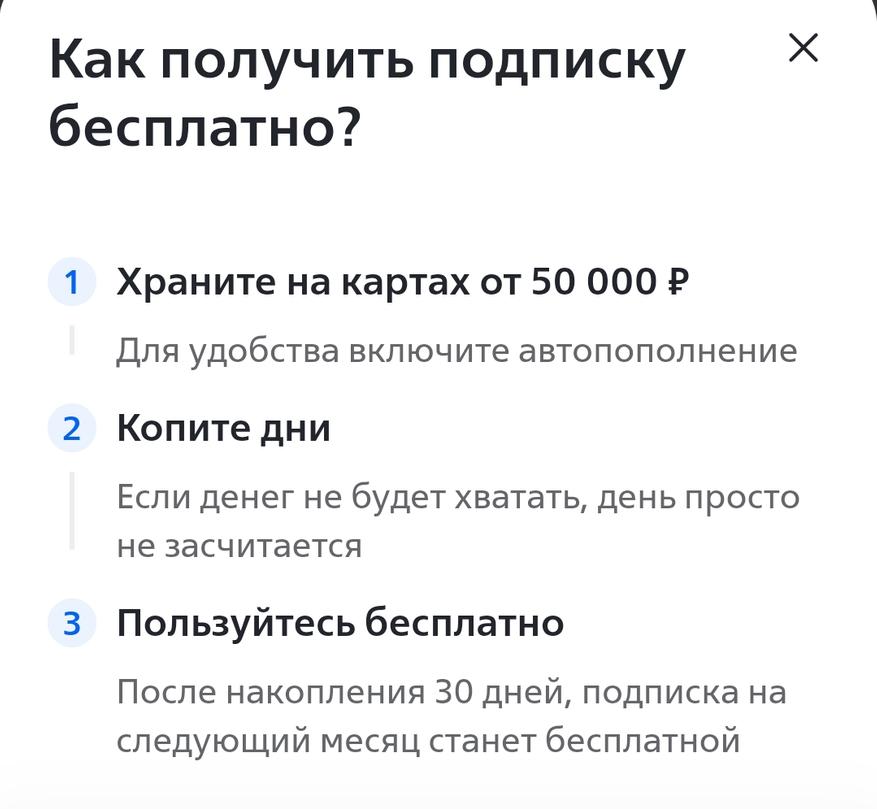The width and height of the screenshot is (877, 809).
Task: Click the step 3 number circle
Action: pyautogui.click(x=71, y=624)
